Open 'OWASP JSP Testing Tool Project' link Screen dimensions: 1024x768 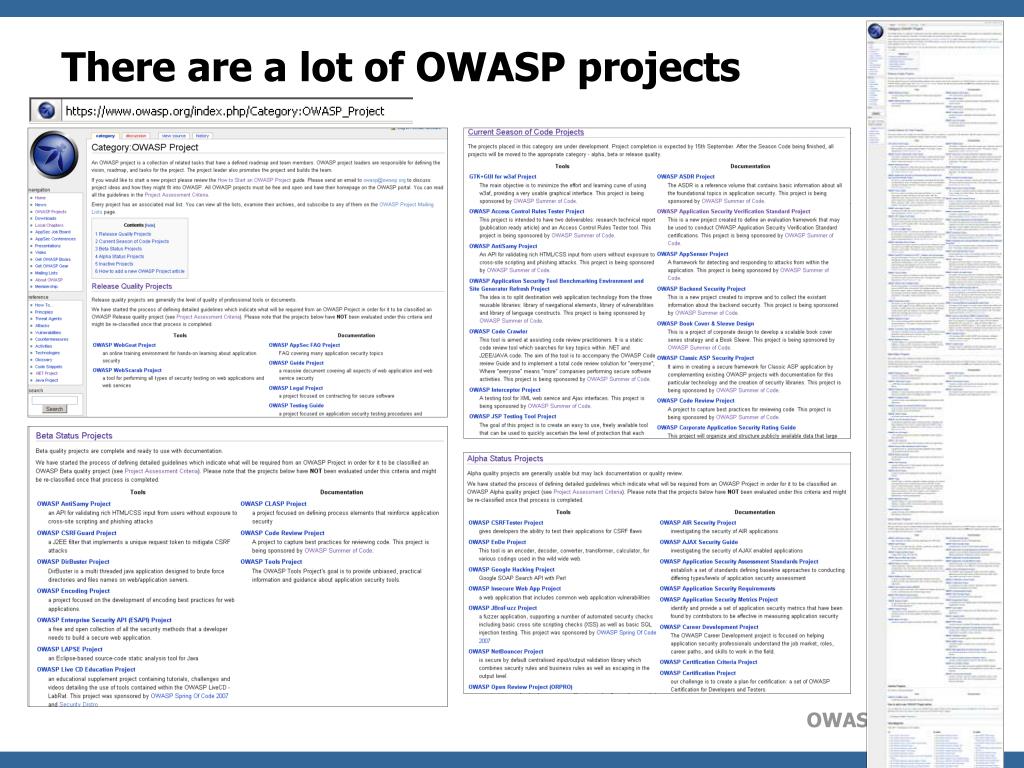(x=513, y=416)
